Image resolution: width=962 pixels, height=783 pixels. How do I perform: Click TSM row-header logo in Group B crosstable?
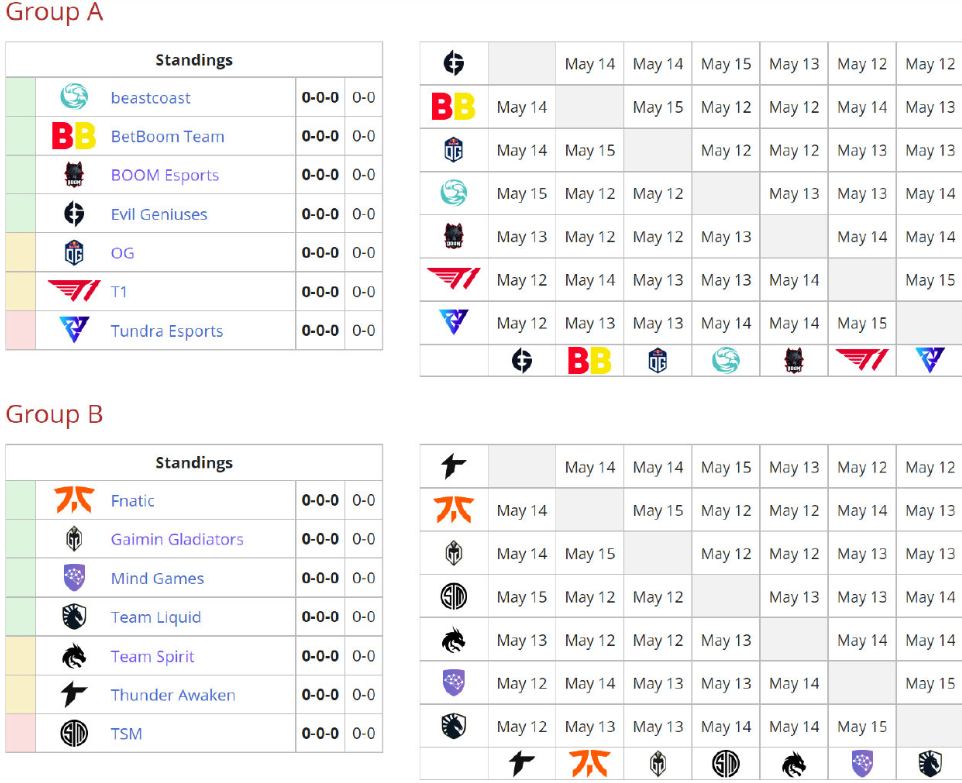pos(454,596)
